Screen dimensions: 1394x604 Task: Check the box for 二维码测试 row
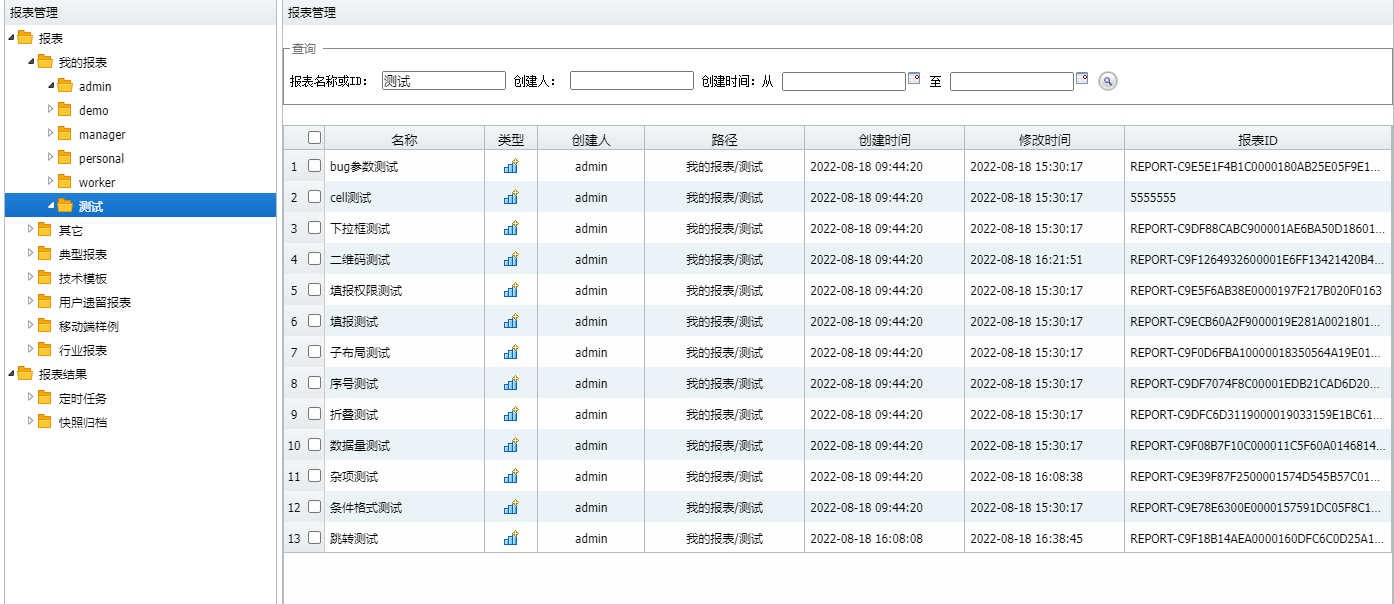pyautogui.click(x=314, y=259)
